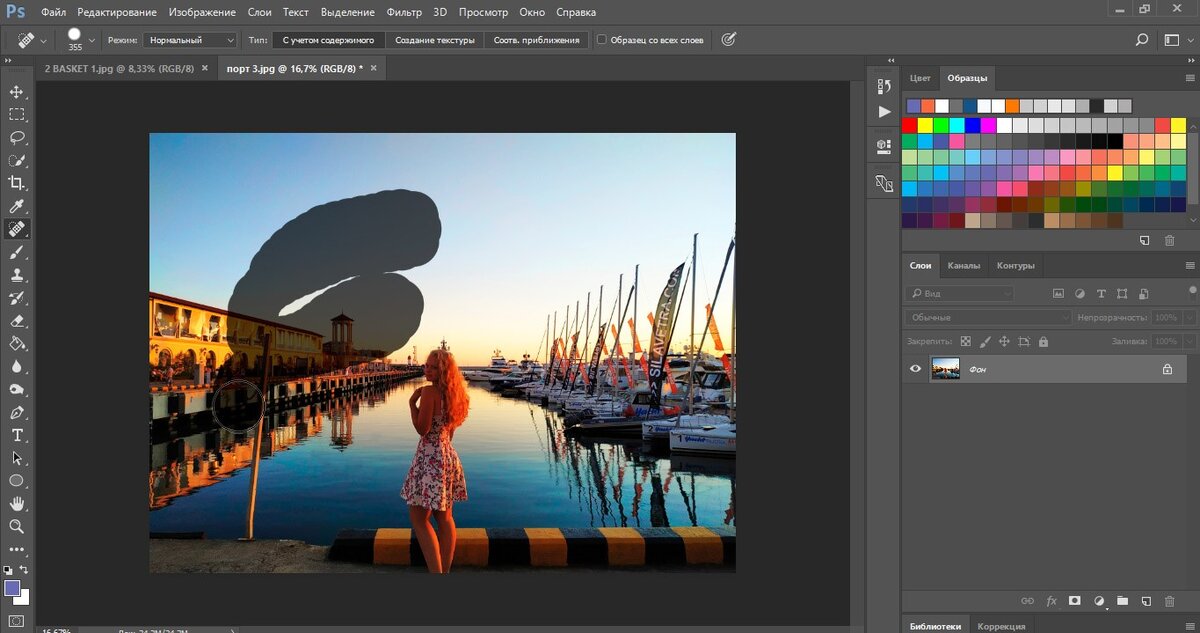Select the Crop tool
This screenshot has width=1200, height=633.
click(x=17, y=183)
